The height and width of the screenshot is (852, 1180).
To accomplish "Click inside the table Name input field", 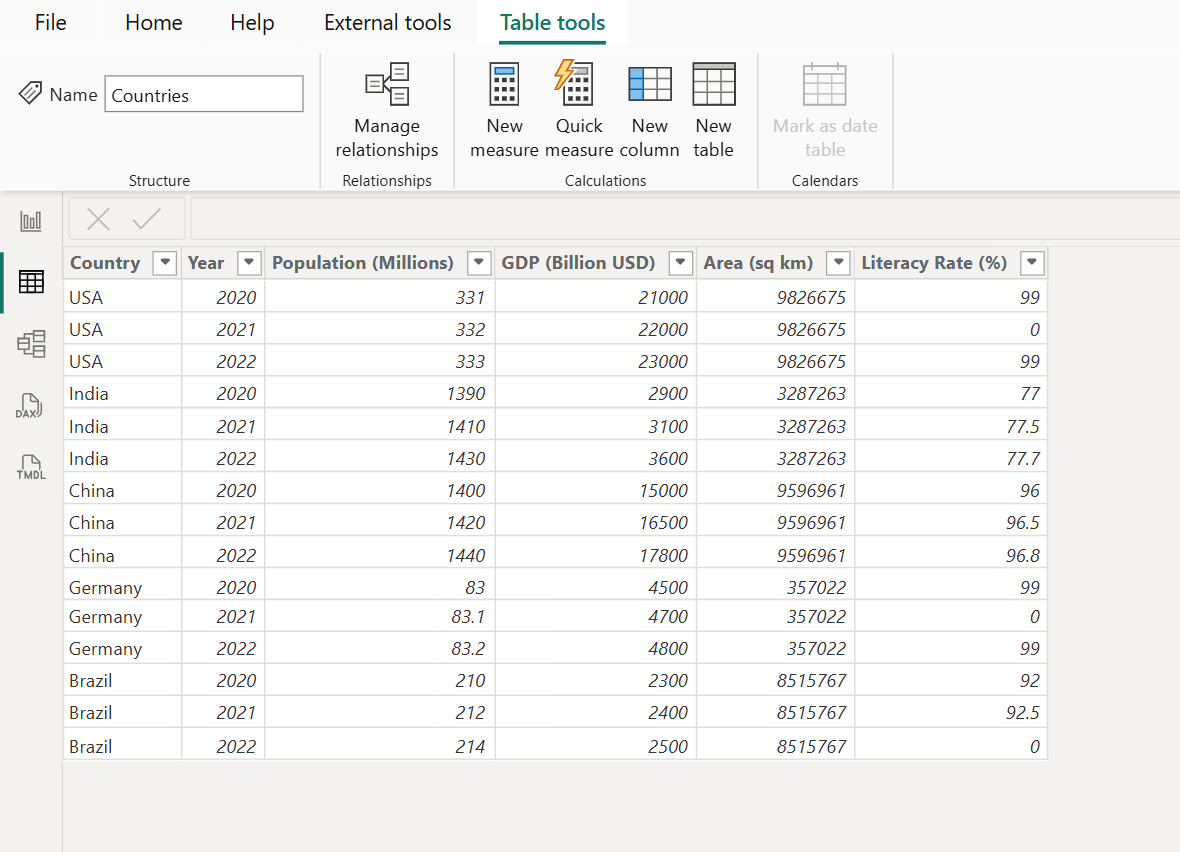I will 203,94.
